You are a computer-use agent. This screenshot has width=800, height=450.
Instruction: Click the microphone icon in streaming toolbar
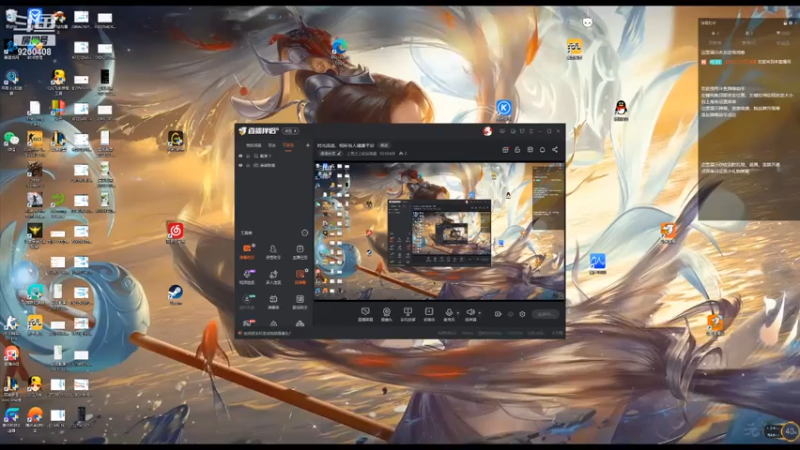point(449,312)
